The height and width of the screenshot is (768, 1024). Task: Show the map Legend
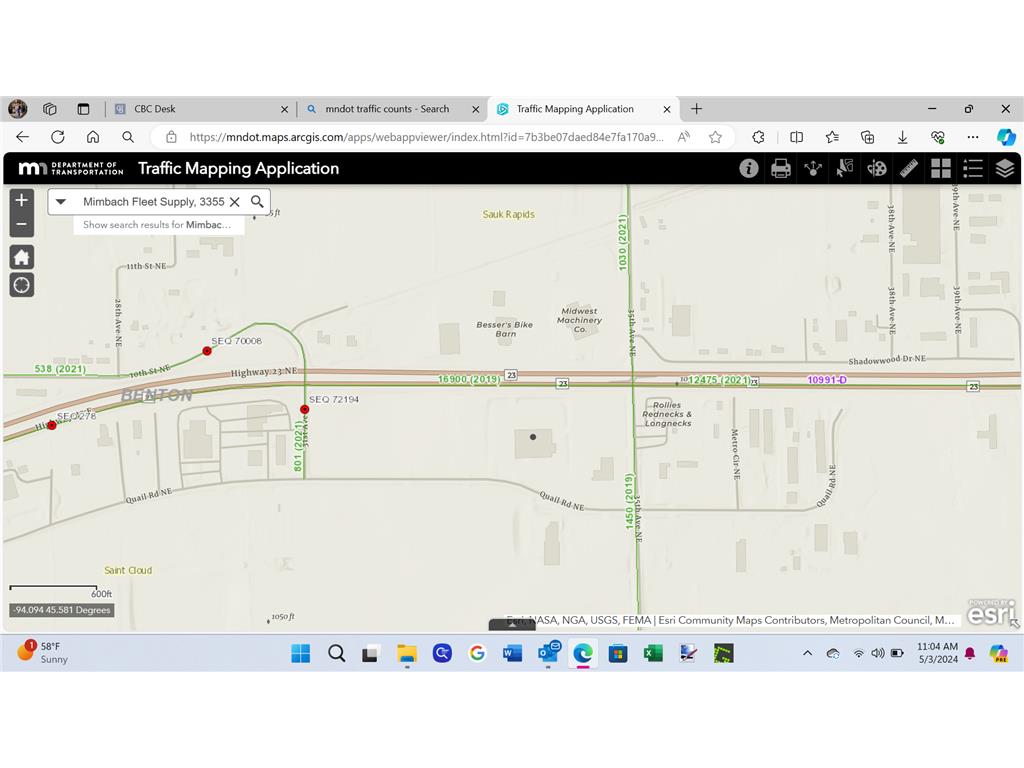click(x=973, y=168)
